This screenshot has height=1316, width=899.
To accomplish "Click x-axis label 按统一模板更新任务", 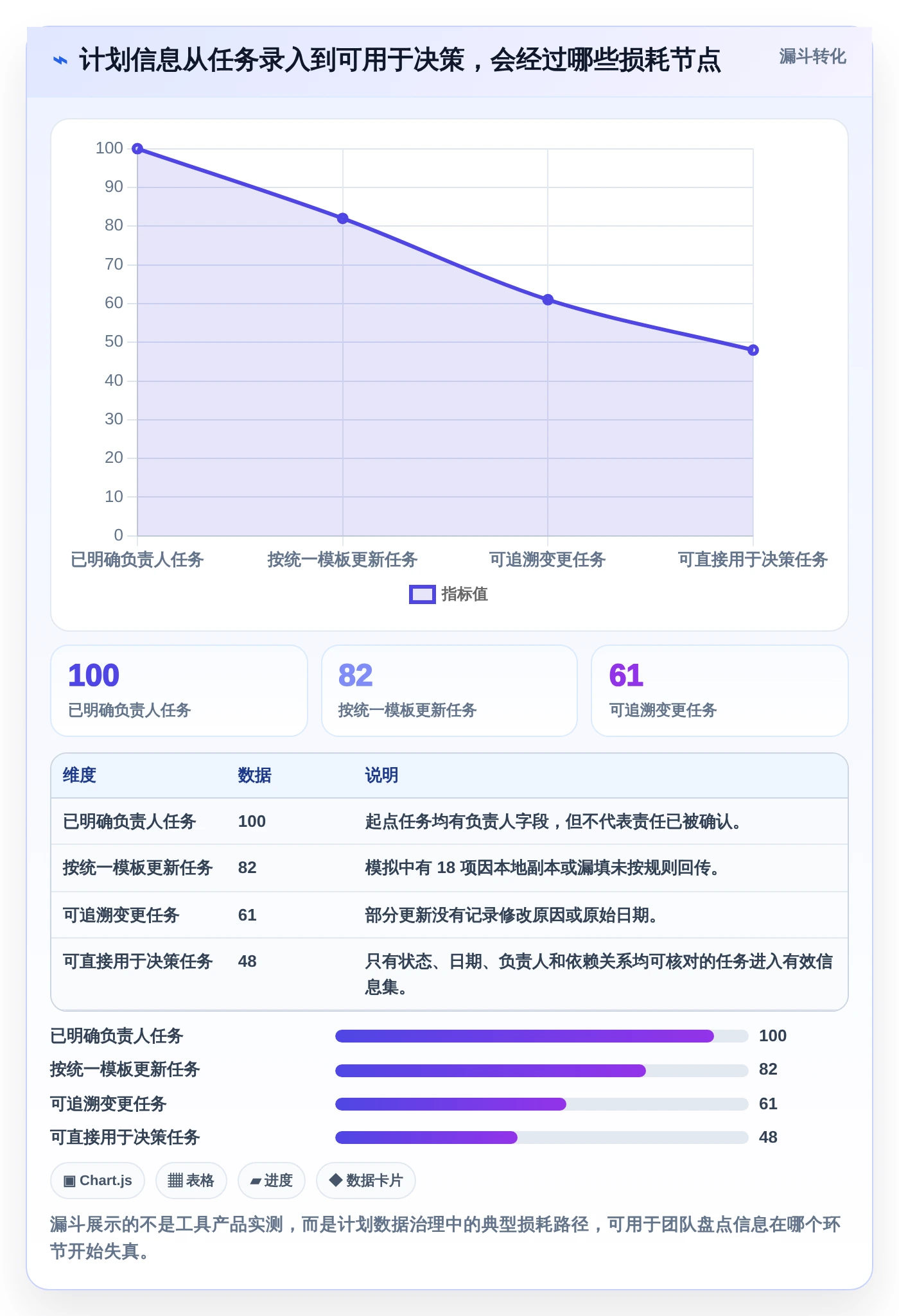I will point(343,560).
